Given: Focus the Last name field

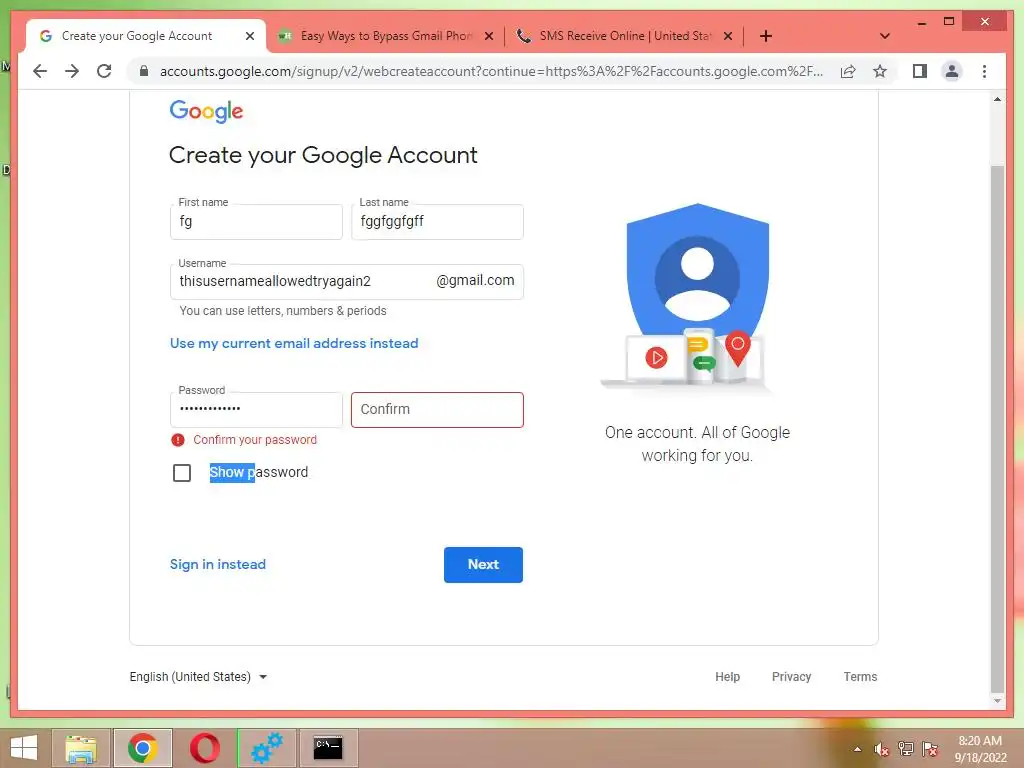Looking at the screenshot, I should [437, 221].
